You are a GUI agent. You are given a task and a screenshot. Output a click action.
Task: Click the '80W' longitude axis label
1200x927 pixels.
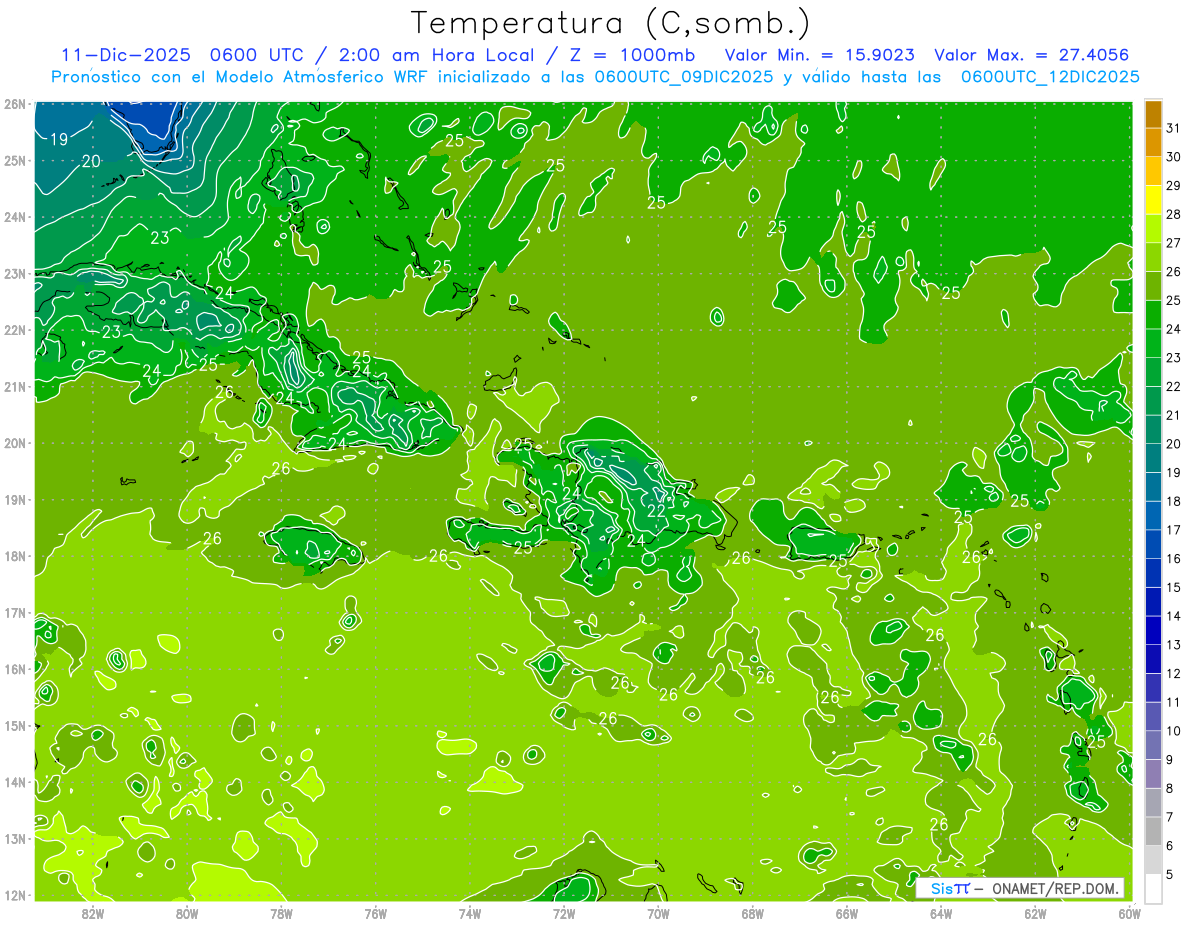(x=187, y=914)
